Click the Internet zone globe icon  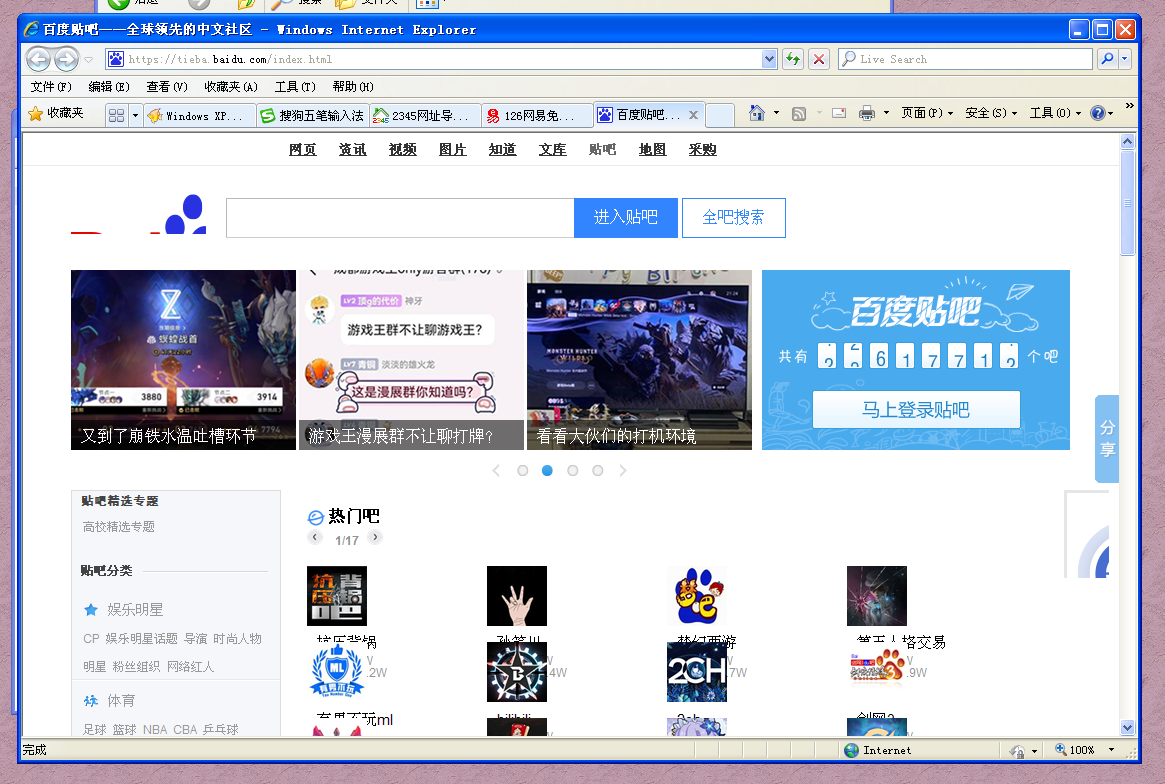click(x=851, y=751)
